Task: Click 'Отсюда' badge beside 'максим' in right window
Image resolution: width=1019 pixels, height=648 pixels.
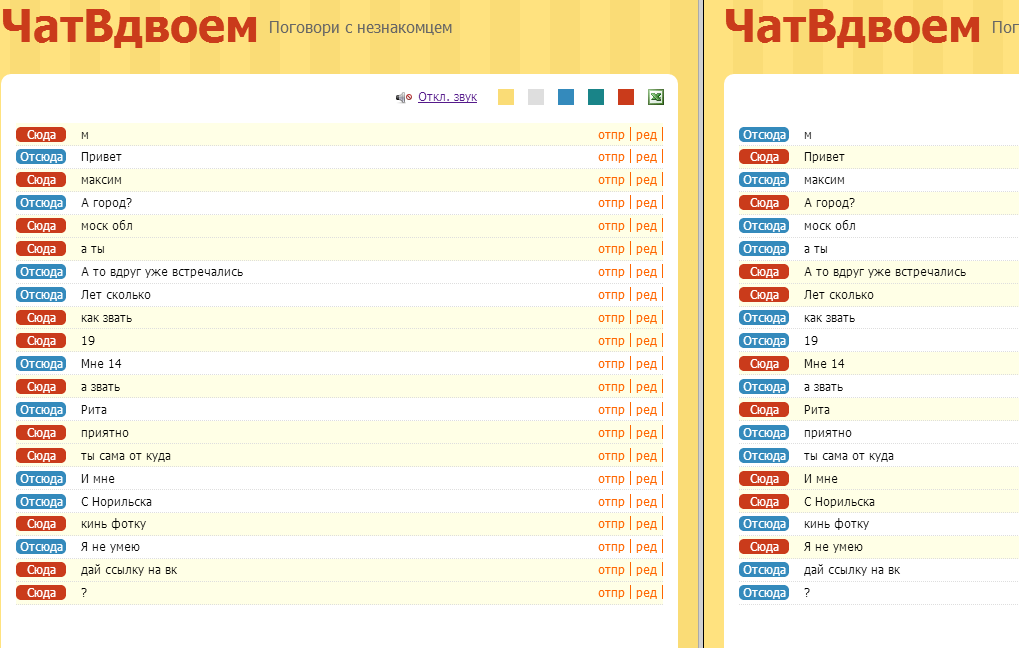Action: (x=764, y=180)
